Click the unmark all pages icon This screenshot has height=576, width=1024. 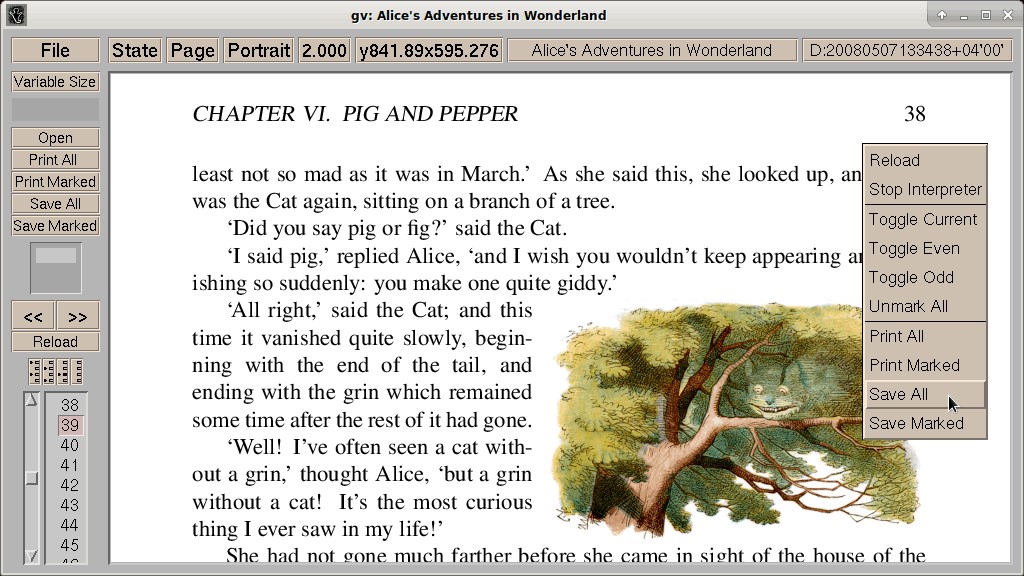[76, 372]
